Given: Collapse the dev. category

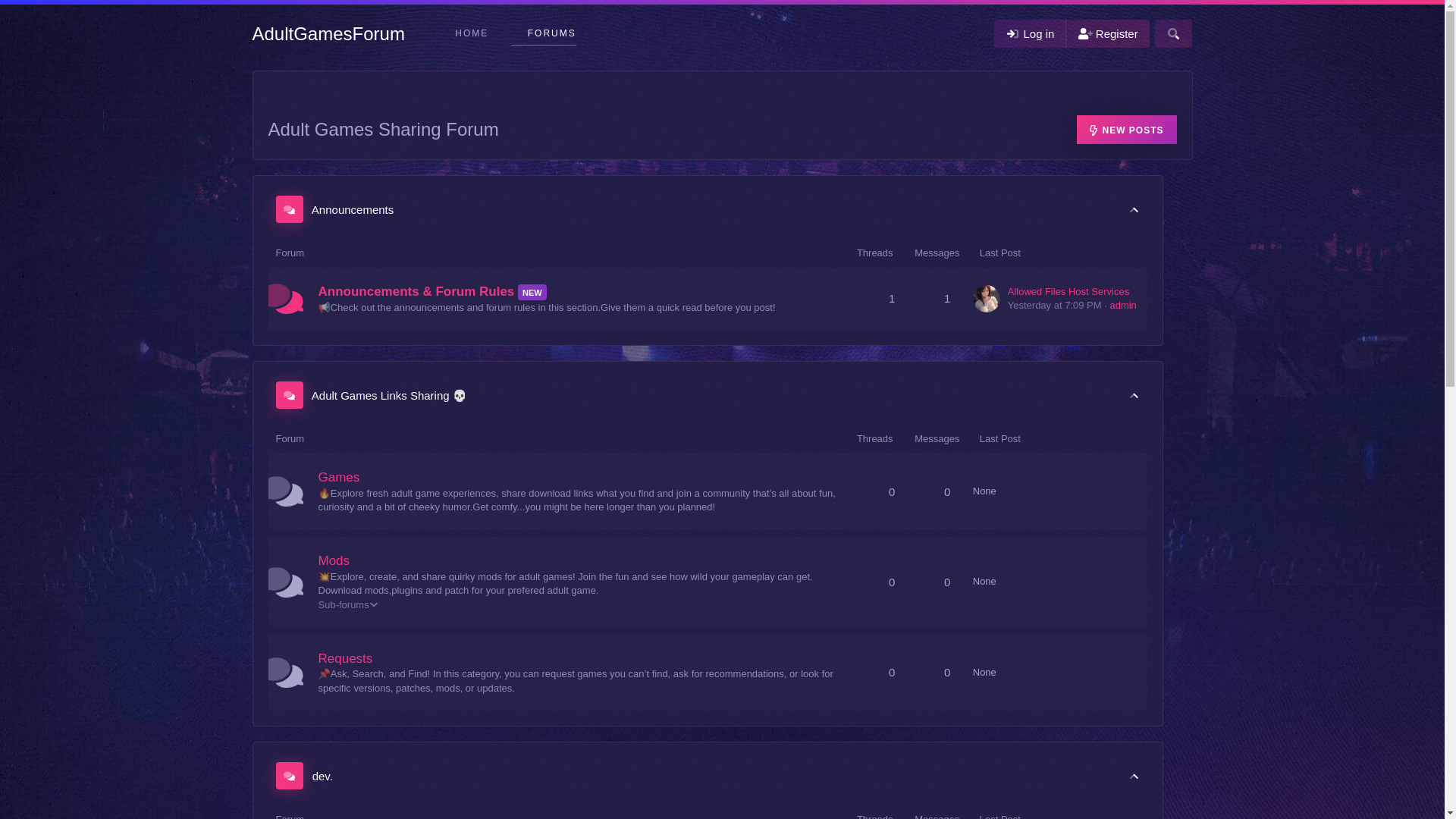Looking at the screenshot, I should [1134, 777].
